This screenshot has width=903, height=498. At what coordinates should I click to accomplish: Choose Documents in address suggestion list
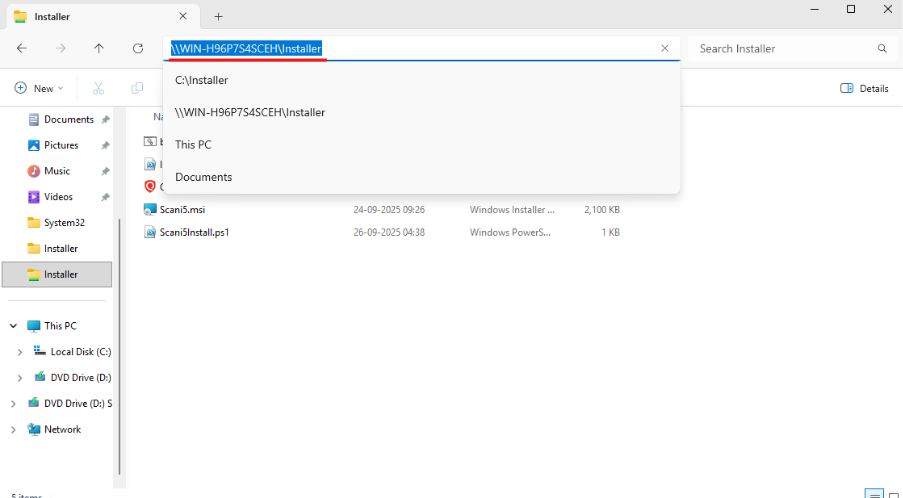(203, 177)
